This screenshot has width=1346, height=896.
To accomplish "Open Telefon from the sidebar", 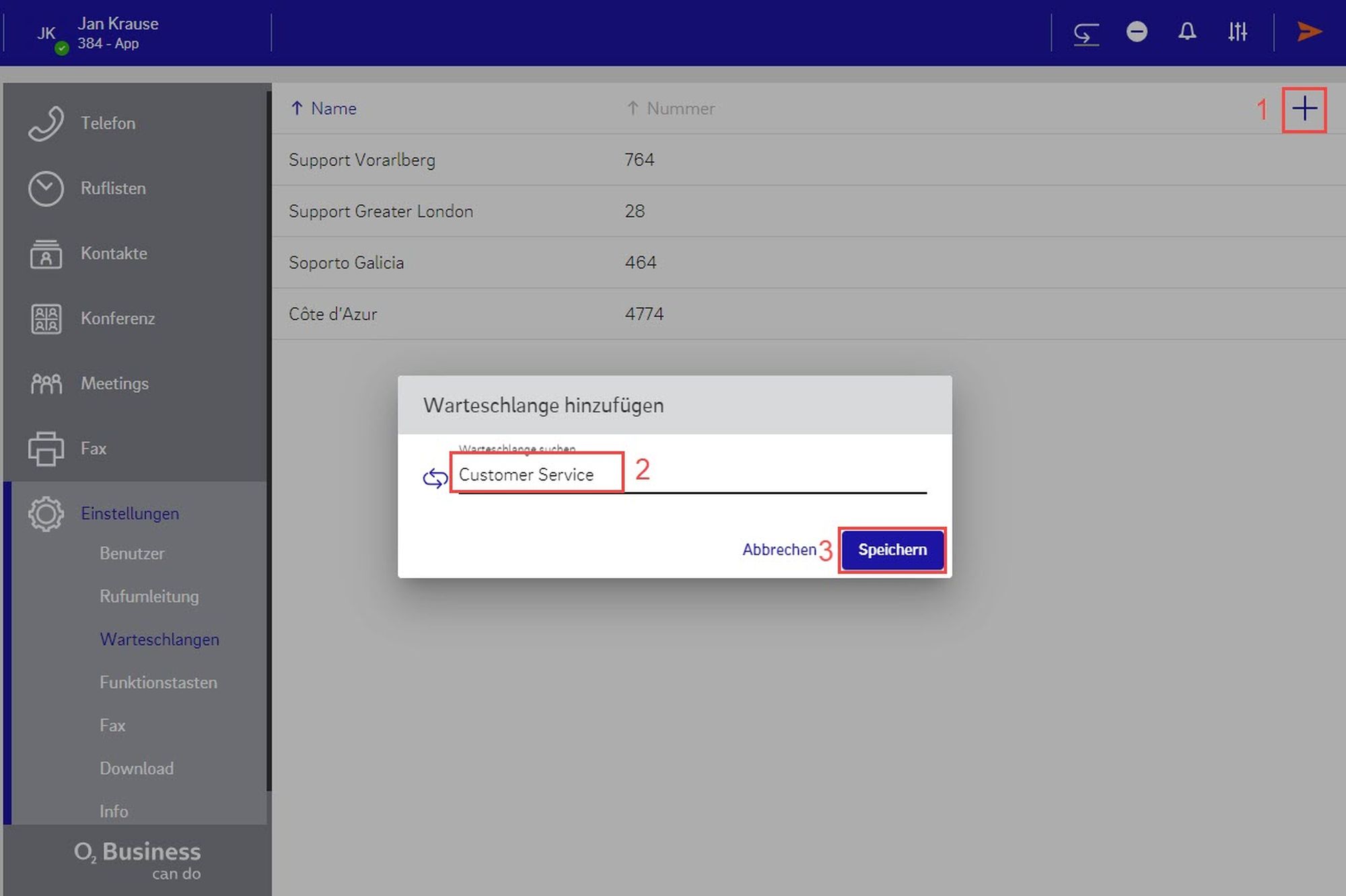I will click(108, 123).
